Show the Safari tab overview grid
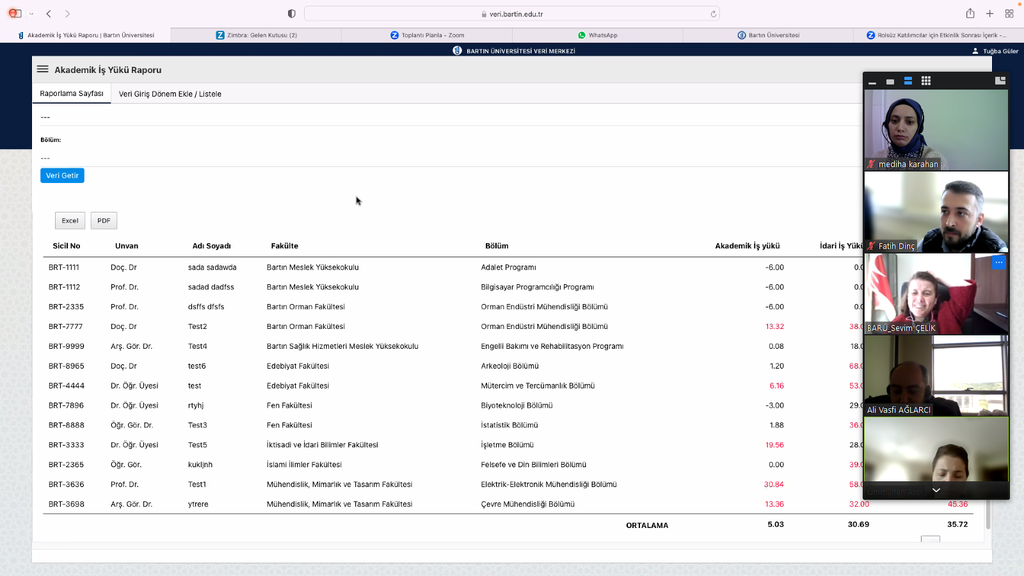 1009,14
